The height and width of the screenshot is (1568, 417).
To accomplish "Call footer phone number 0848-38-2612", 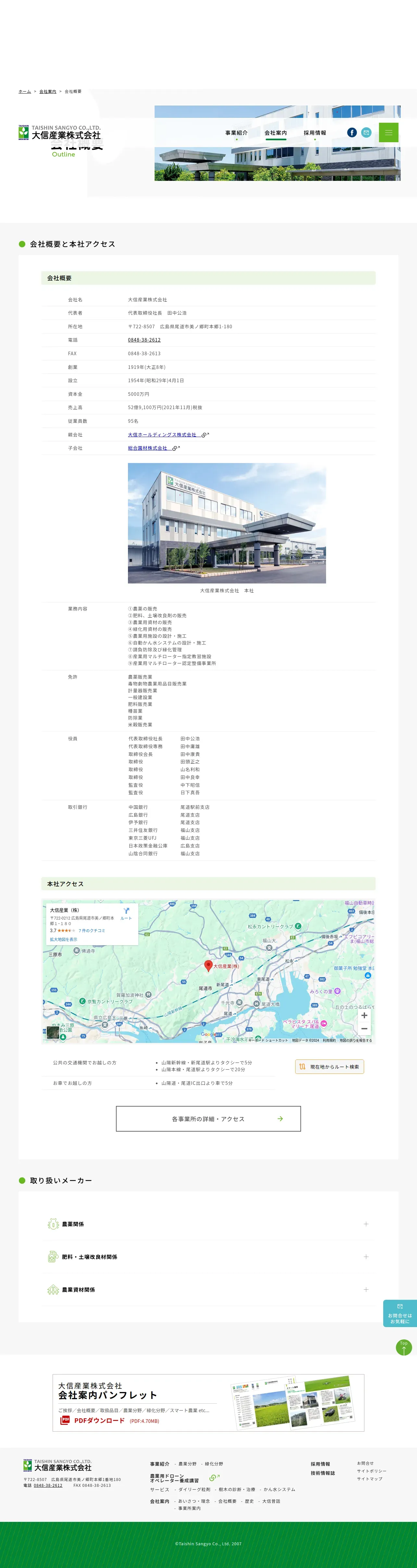I will (48, 1486).
